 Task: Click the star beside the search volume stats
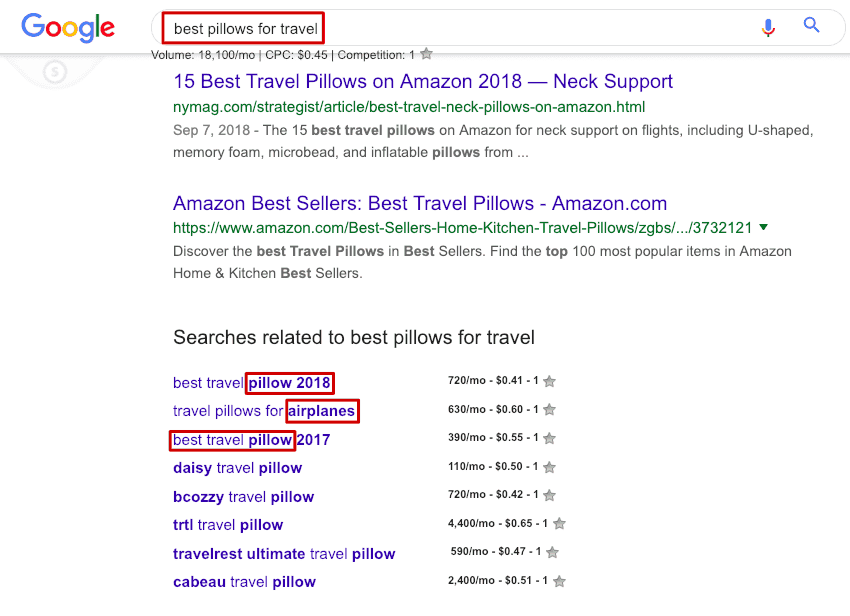(427, 55)
